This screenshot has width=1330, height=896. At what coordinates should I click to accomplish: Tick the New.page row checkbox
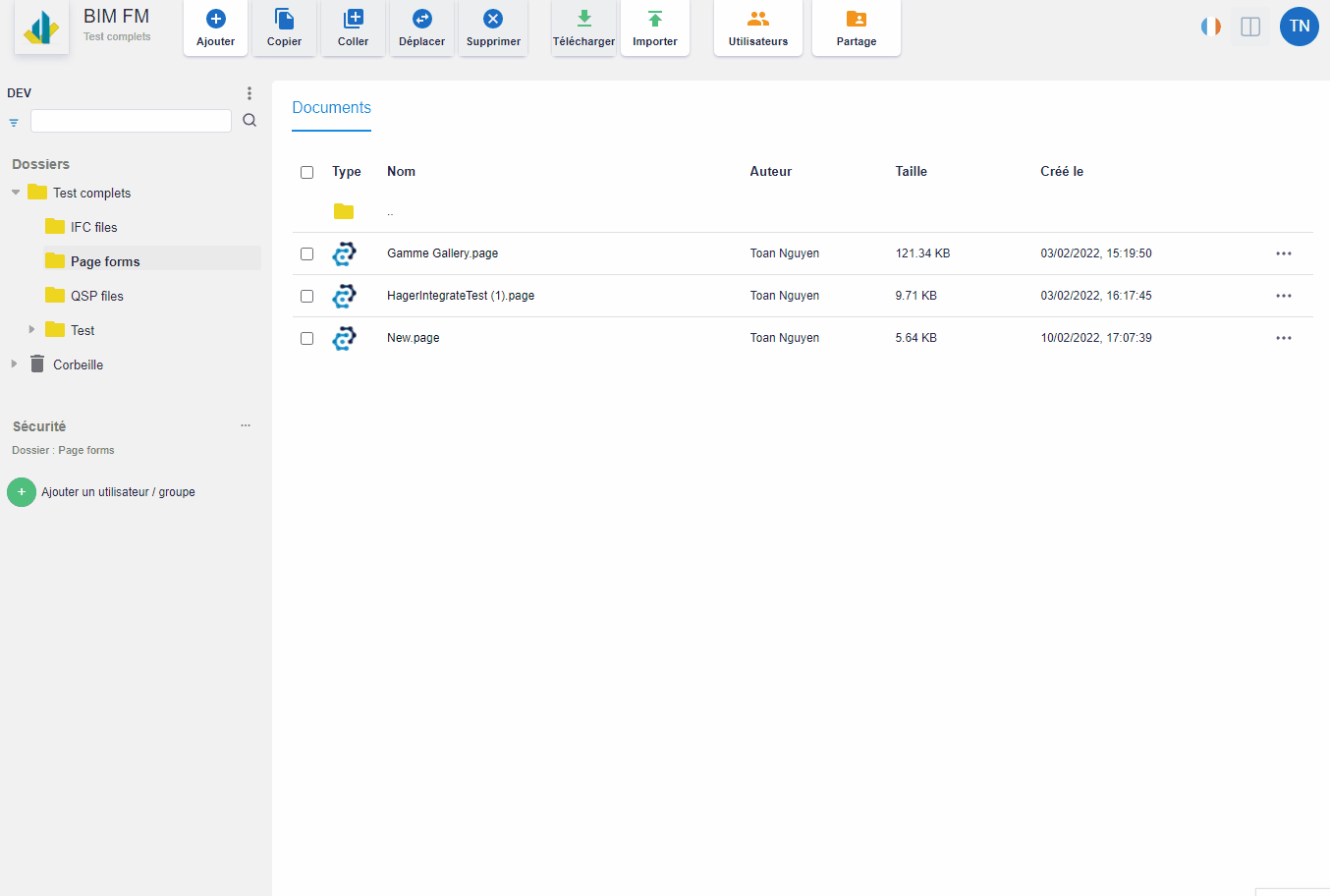pos(306,338)
